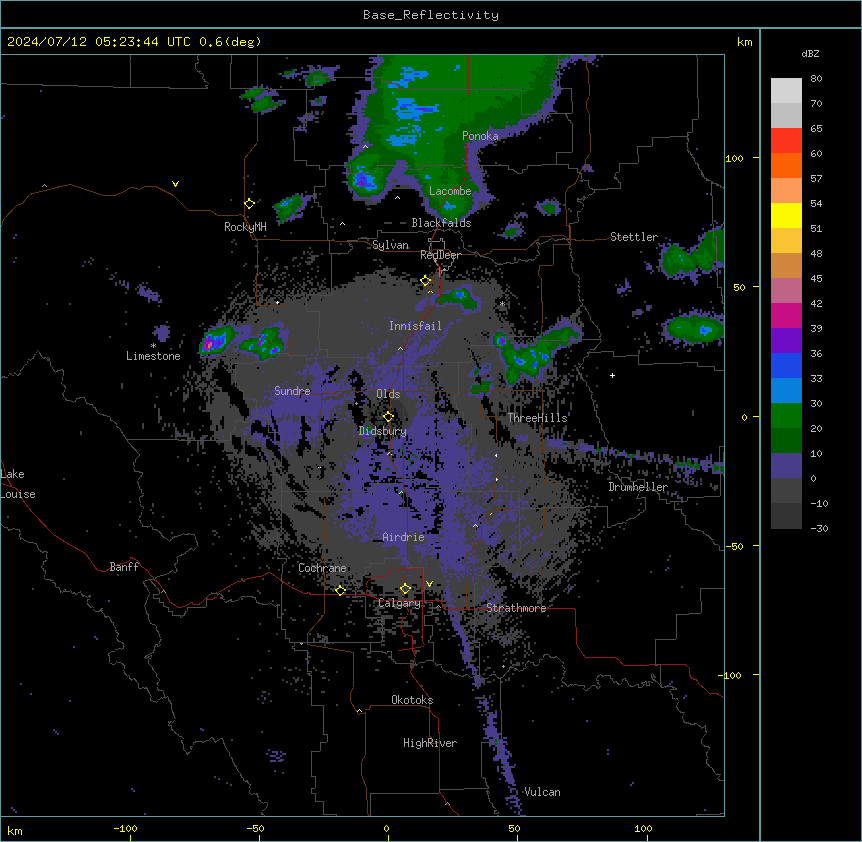Click the RockyMH town label
This screenshot has width=862, height=842.
pos(245,227)
